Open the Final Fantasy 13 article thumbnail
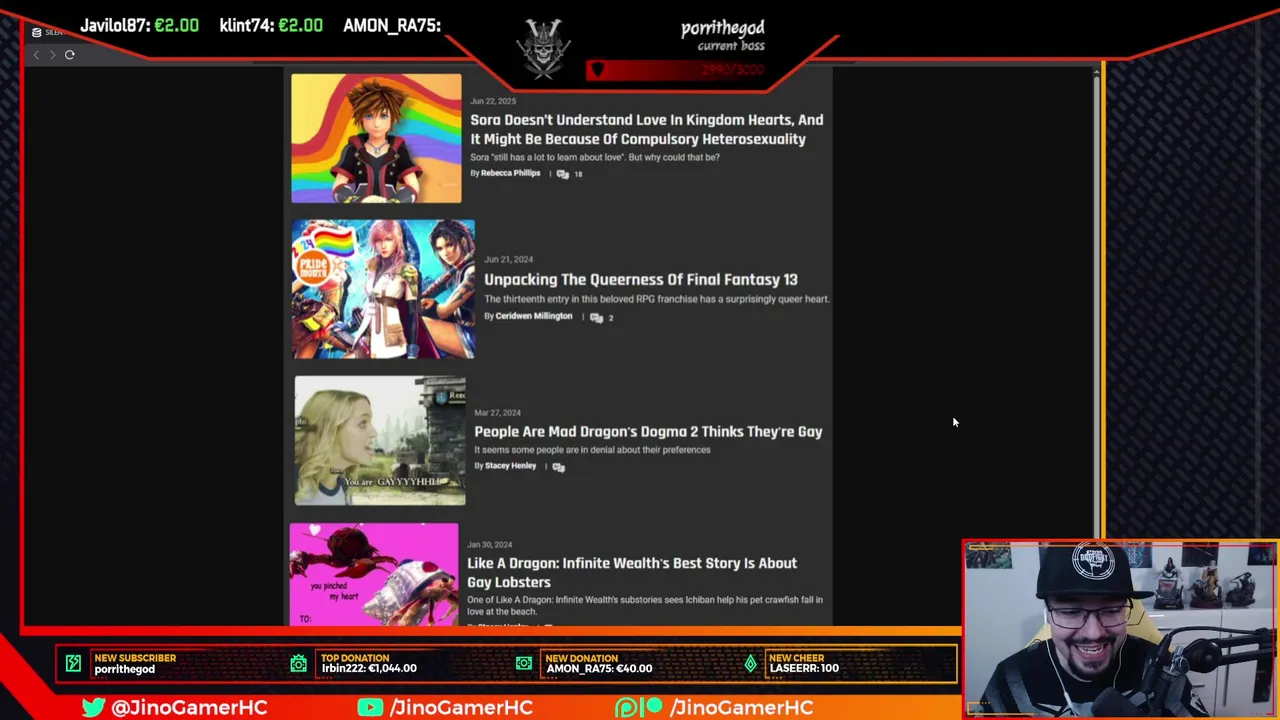 pyautogui.click(x=383, y=289)
